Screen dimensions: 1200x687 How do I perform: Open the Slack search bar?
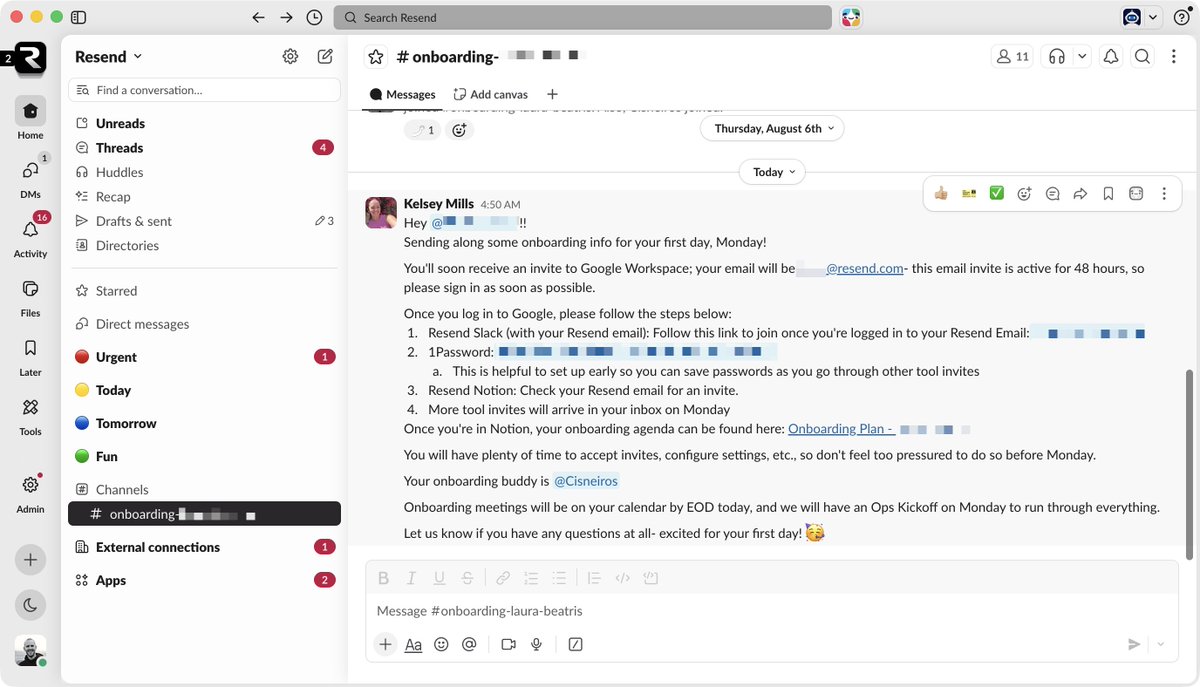click(583, 17)
